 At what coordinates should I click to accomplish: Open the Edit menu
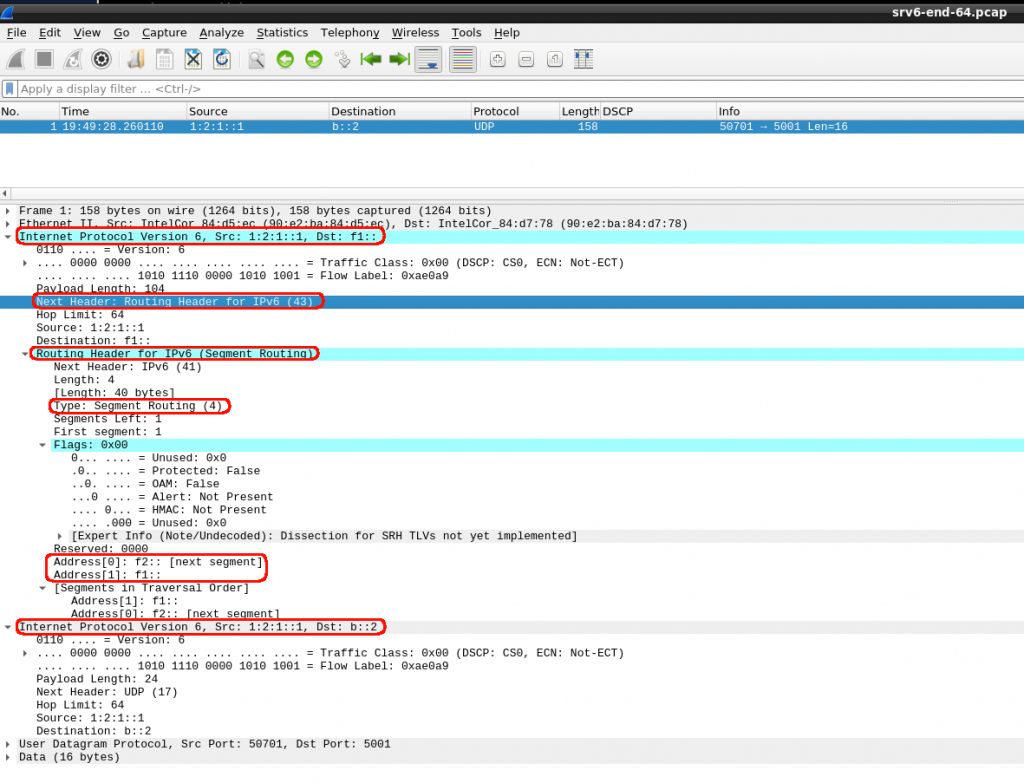[x=50, y=33]
